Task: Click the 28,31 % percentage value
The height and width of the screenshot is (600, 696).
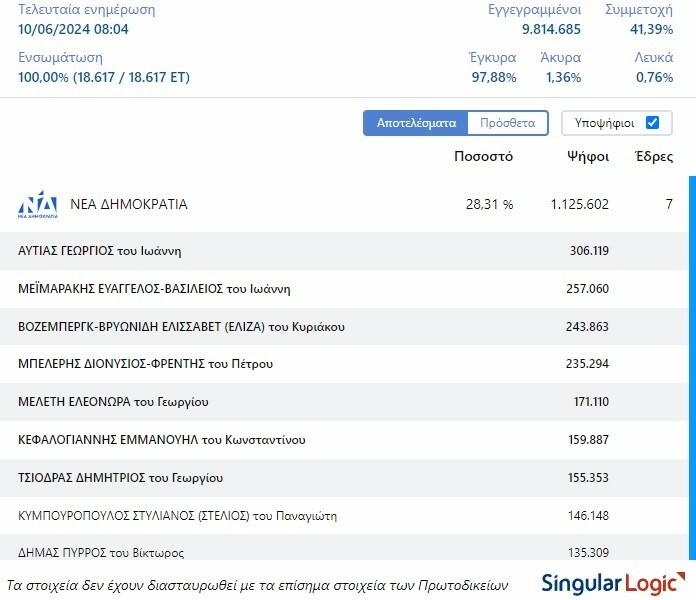Action: pos(490,204)
